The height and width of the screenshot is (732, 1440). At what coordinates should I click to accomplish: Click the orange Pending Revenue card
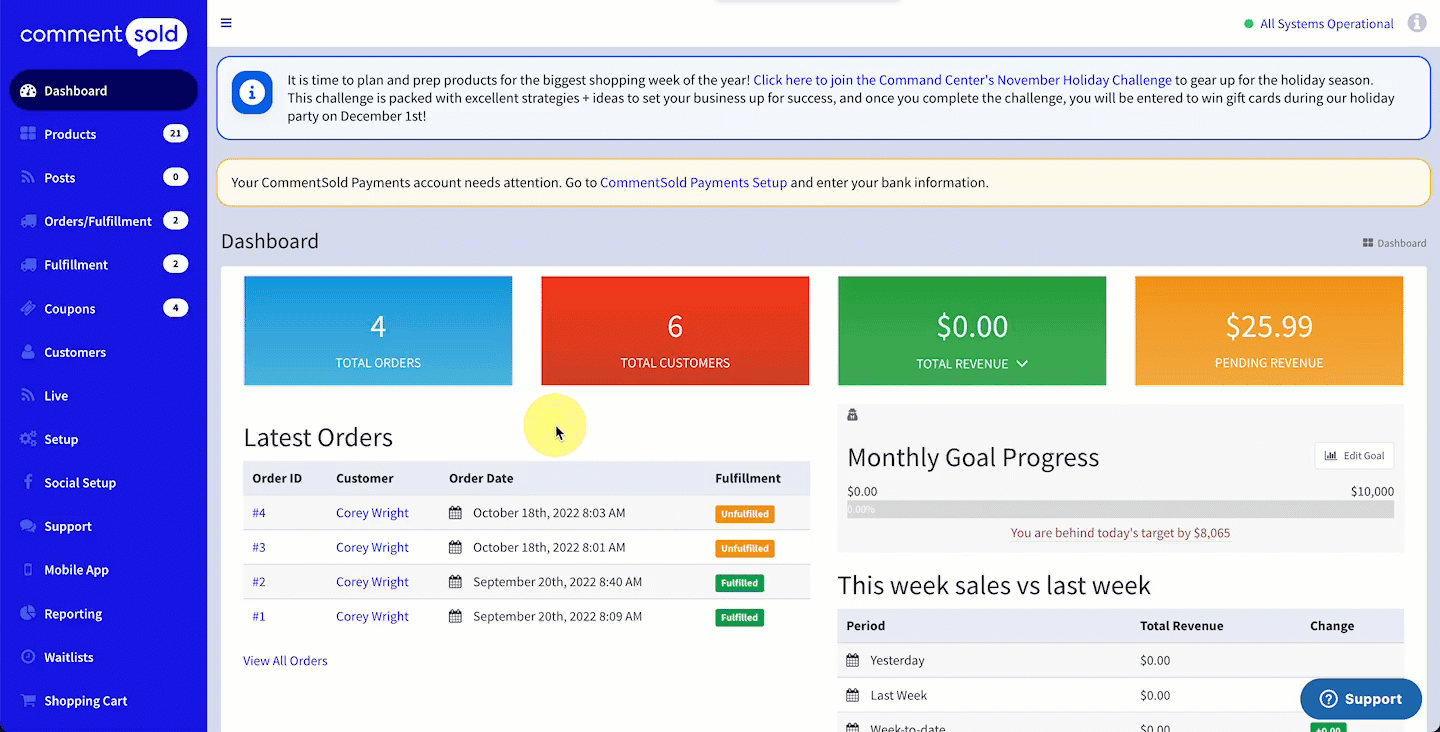point(1269,331)
